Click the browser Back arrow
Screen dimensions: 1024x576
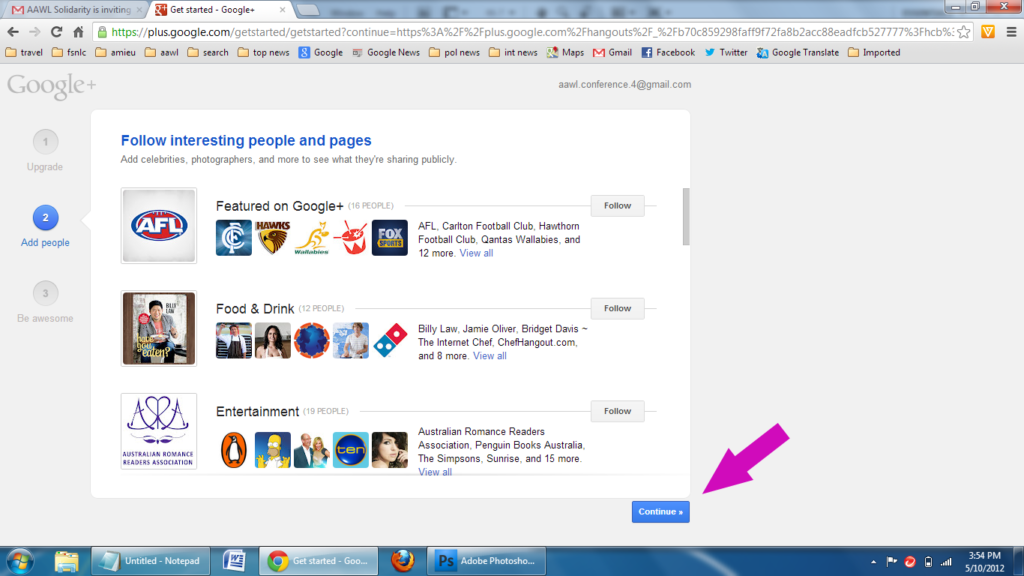click(x=12, y=32)
